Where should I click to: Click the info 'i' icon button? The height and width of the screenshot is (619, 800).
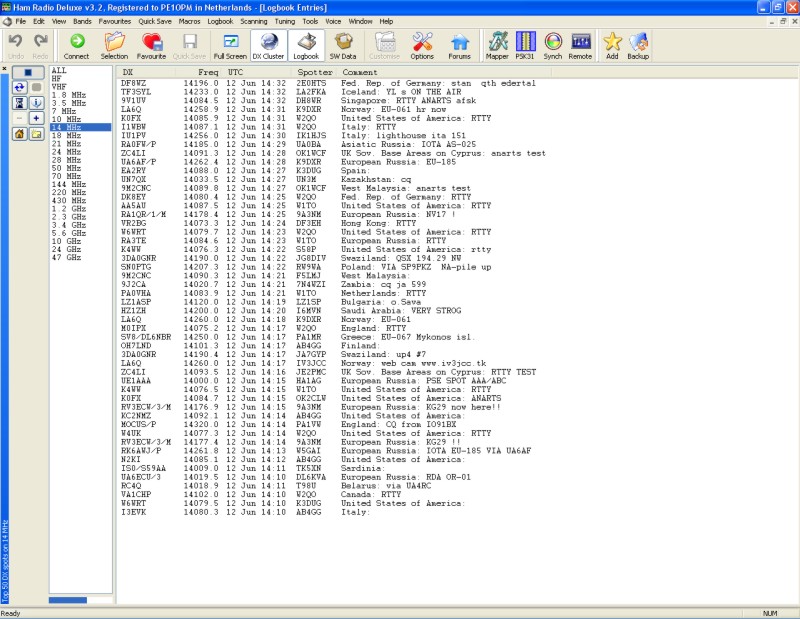point(36,103)
